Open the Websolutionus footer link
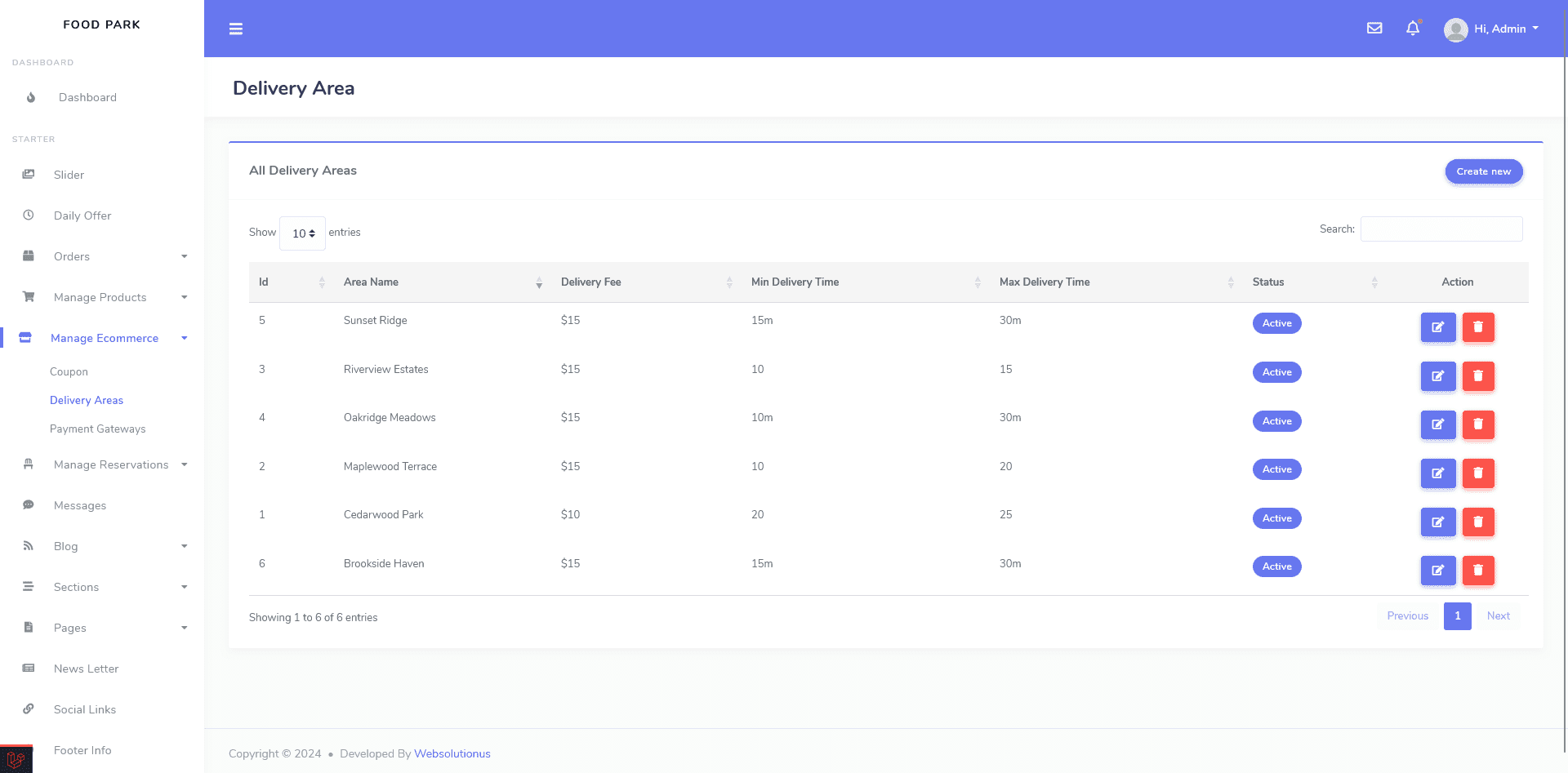Viewport: 1568px width, 773px height. click(x=452, y=753)
